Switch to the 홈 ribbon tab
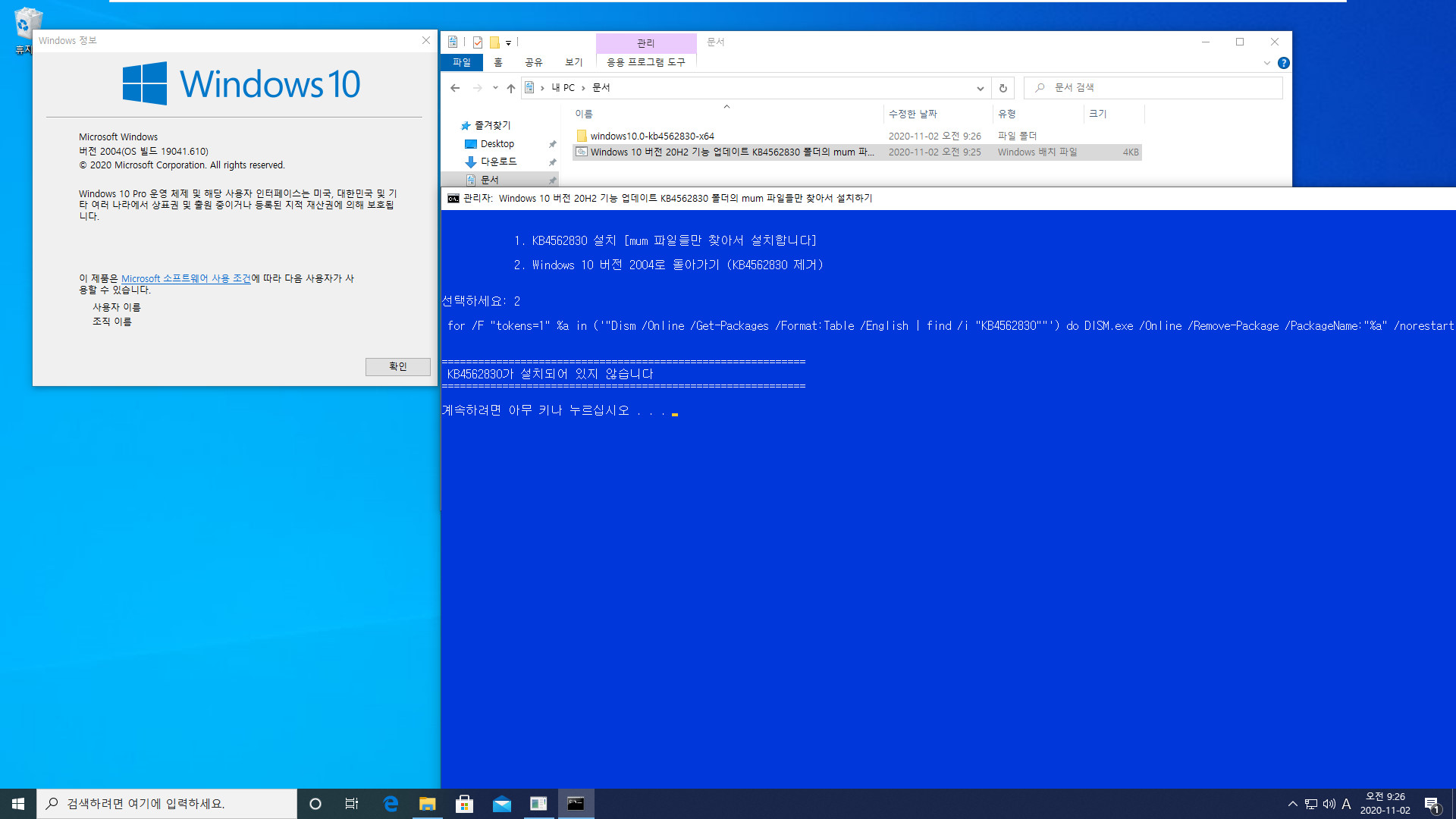The width and height of the screenshot is (1456, 819). [x=498, y=62]
